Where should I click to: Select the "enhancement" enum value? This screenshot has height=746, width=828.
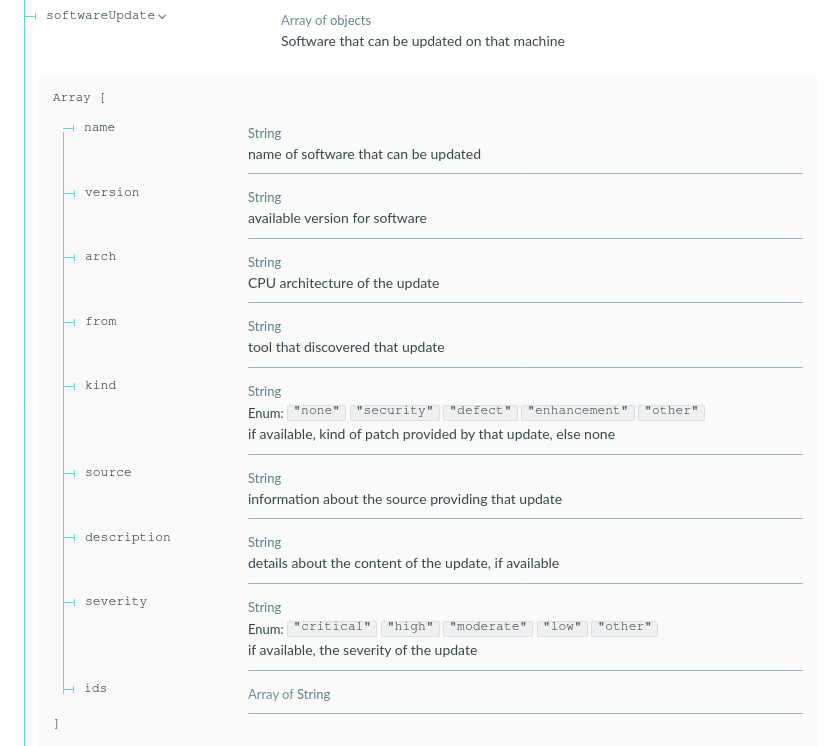(577, 411)
